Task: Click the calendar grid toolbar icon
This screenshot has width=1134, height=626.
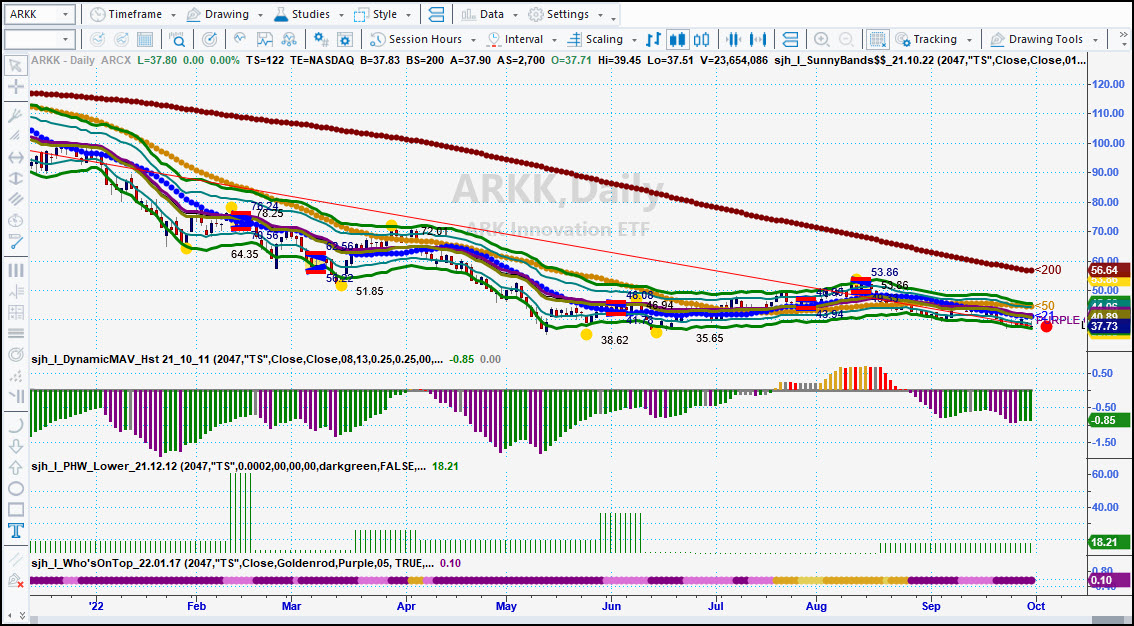Action: pos(145,39)
